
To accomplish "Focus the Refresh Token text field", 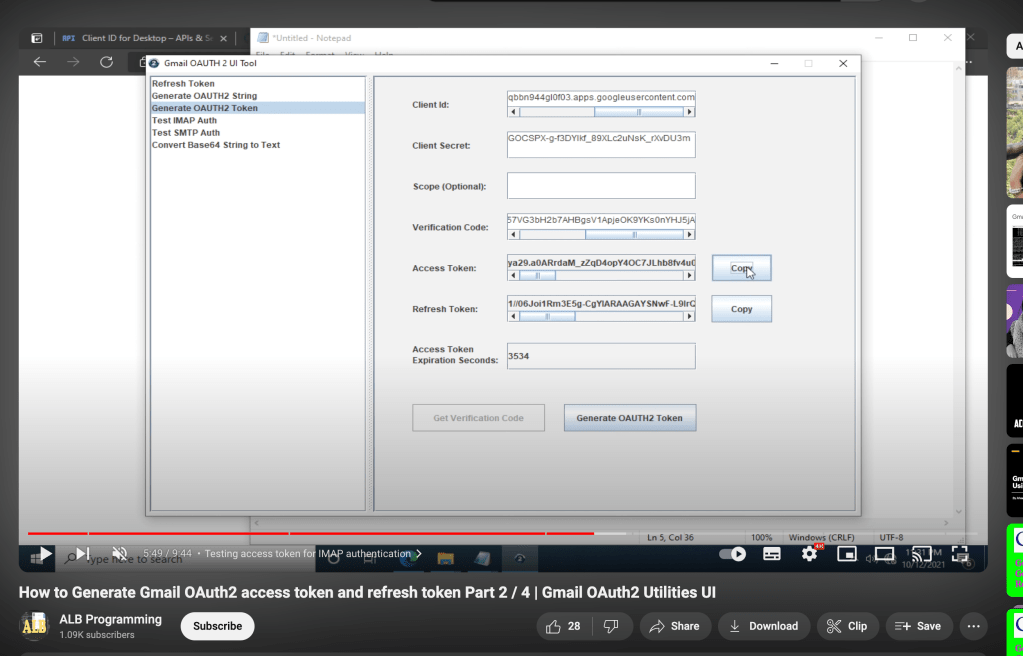I will 601,303.
